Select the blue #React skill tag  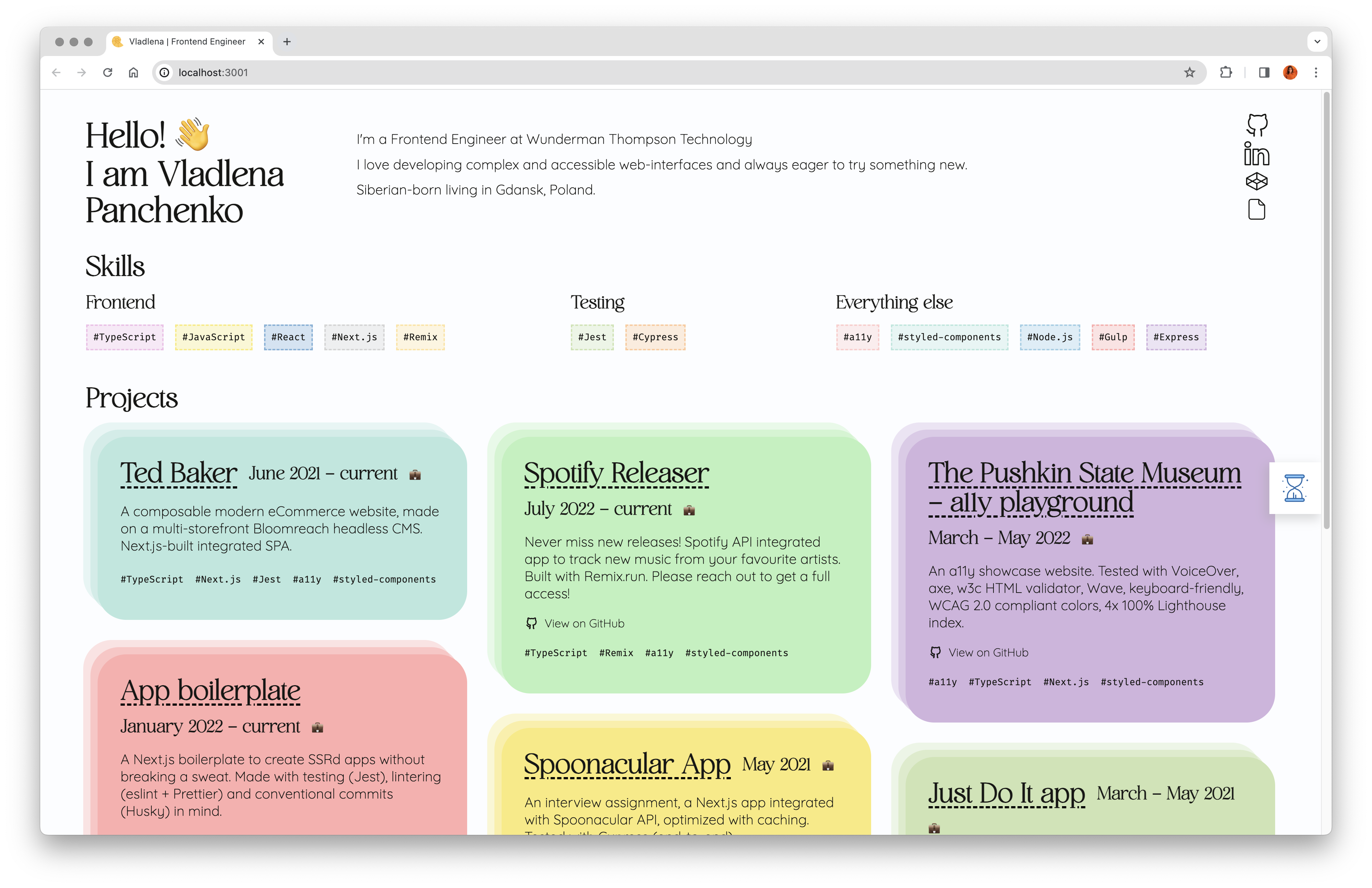click(x=288, y=337)
